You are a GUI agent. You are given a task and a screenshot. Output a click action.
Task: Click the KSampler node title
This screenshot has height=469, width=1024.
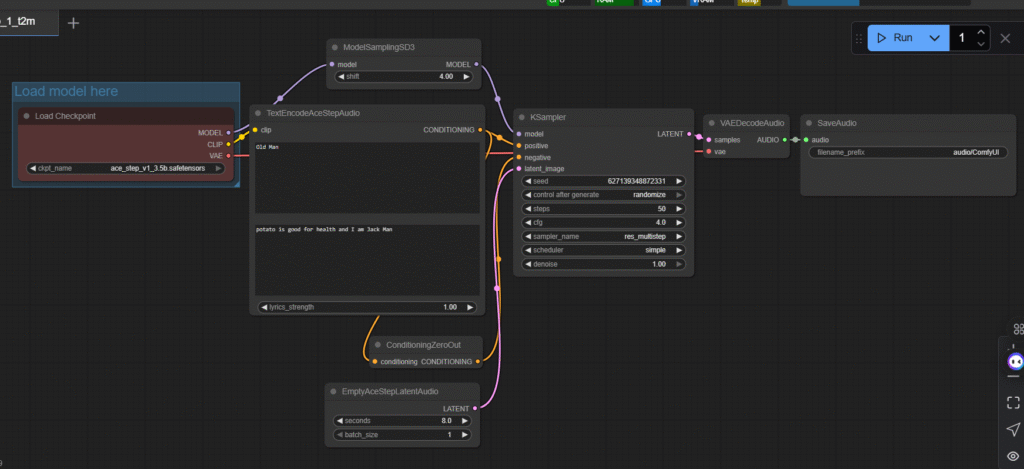pos(548,118)
